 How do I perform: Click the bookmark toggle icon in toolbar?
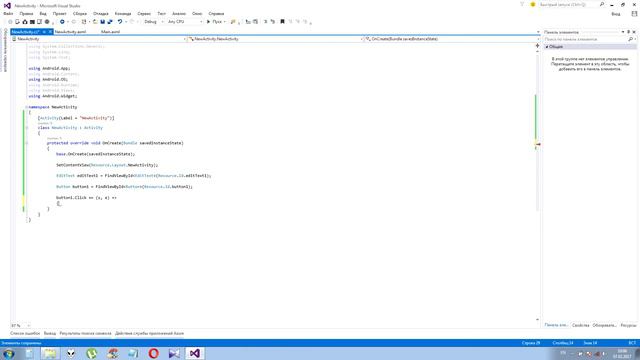pyautogui.click(x=282, y=22)
